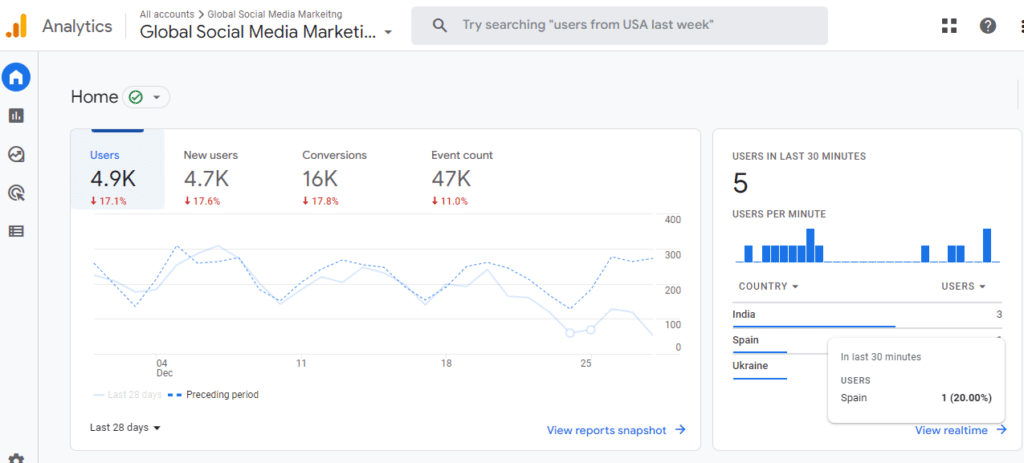Screen dimensions: 1024x463
Task: Open the Explore sidebar icon
Action: click(16, 154)
